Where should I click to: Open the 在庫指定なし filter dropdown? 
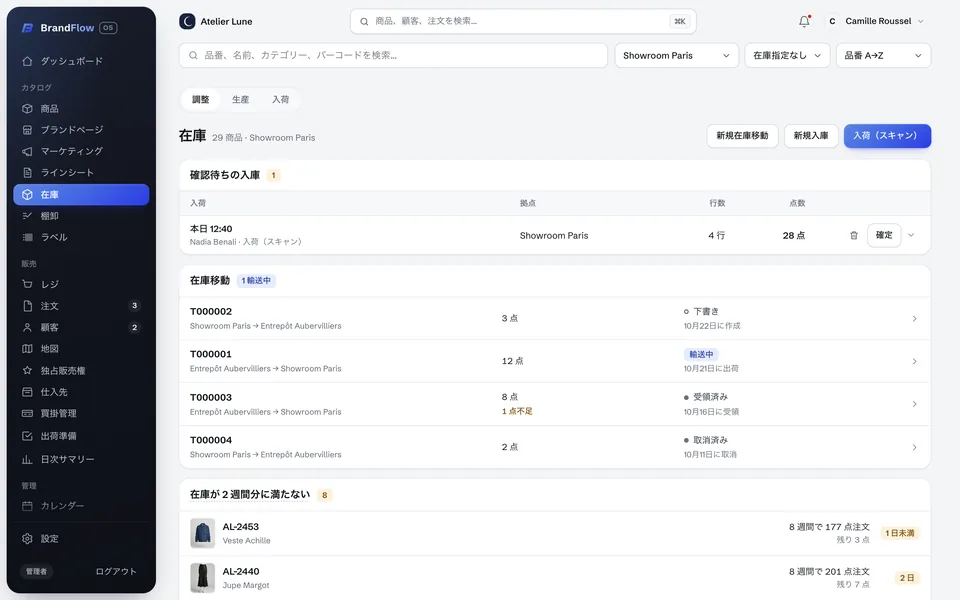(x=787, y=55)
